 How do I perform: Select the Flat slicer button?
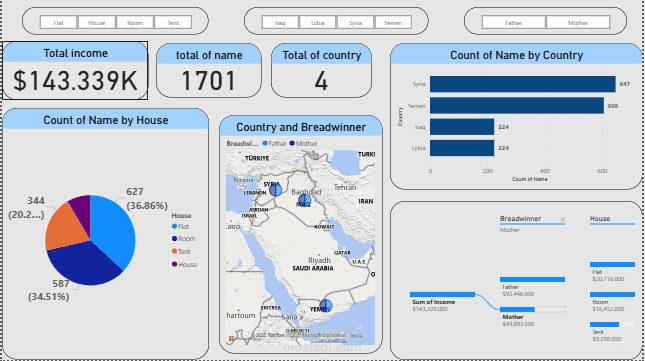pos(58,22)
